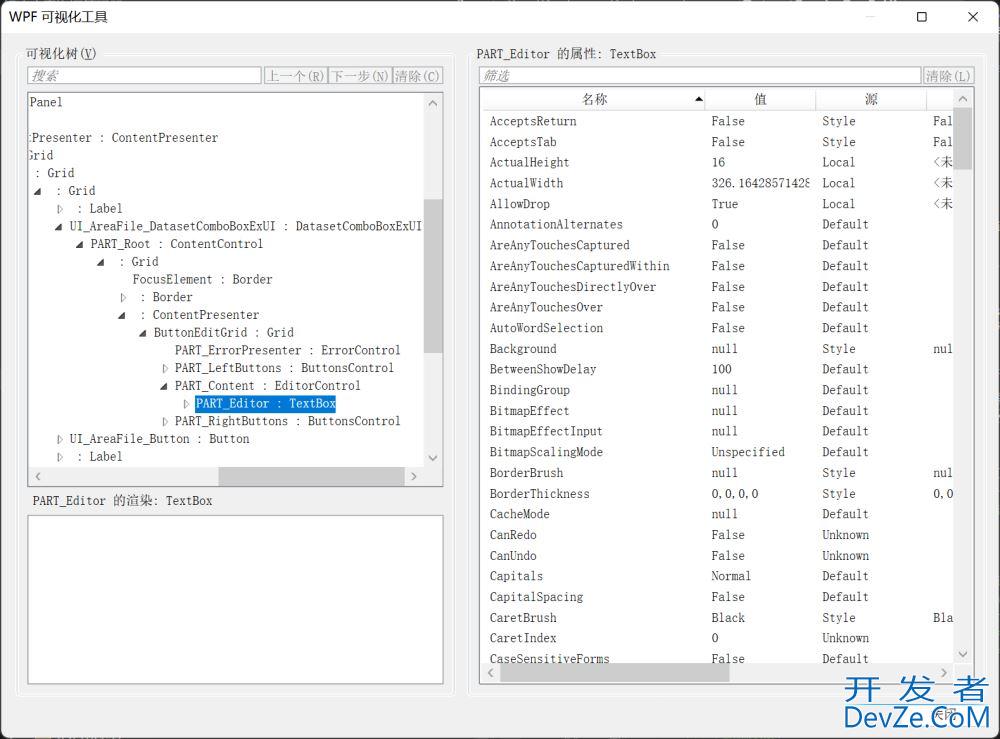Screen dimensions: 1000x739
Task: Select the AutoWordSelection property name
Action: point(546,328)
